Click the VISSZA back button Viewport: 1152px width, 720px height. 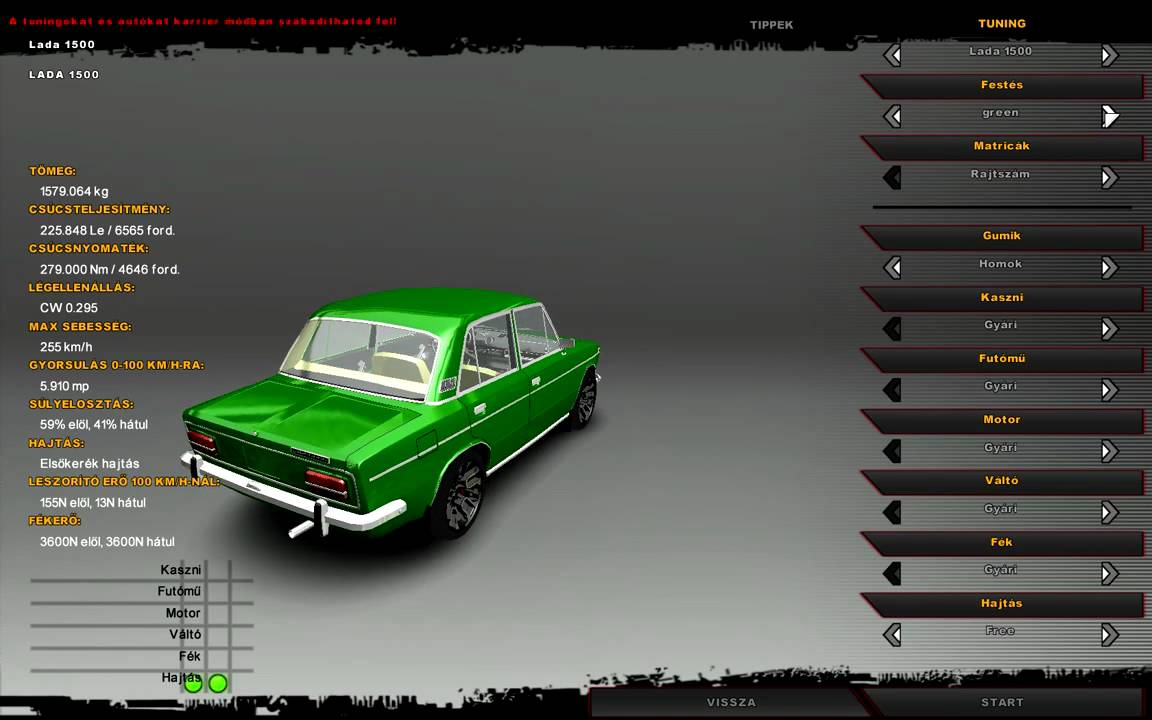pos(731,702)
